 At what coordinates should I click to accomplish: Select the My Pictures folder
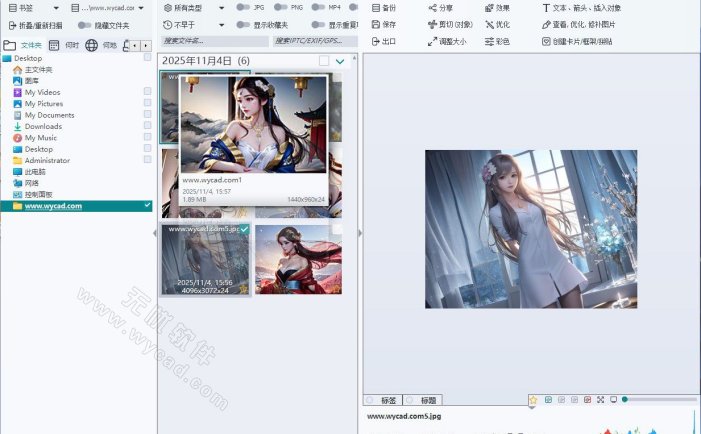(x=44, y=104)
